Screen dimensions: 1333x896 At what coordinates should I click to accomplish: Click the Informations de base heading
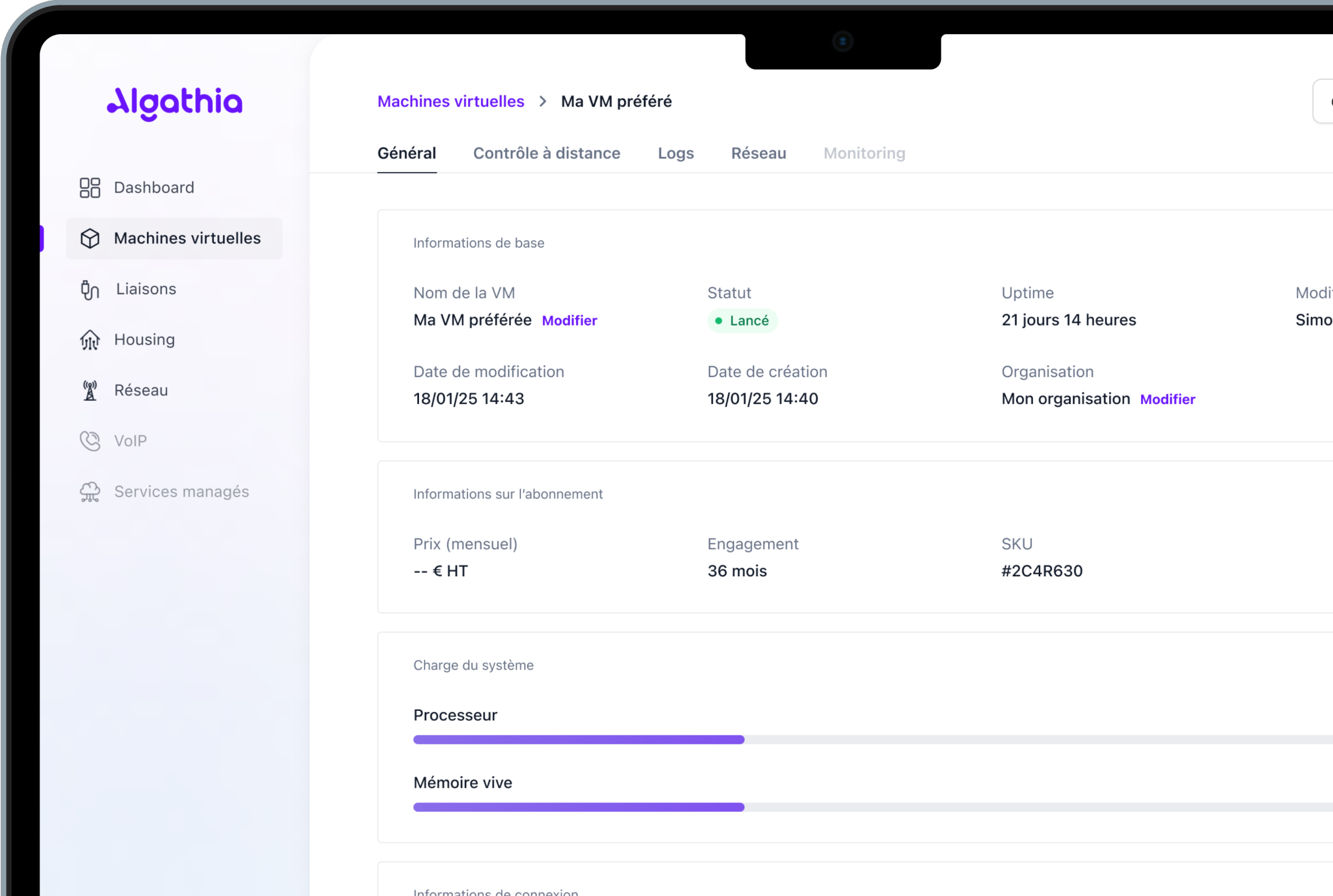point(479,243)
